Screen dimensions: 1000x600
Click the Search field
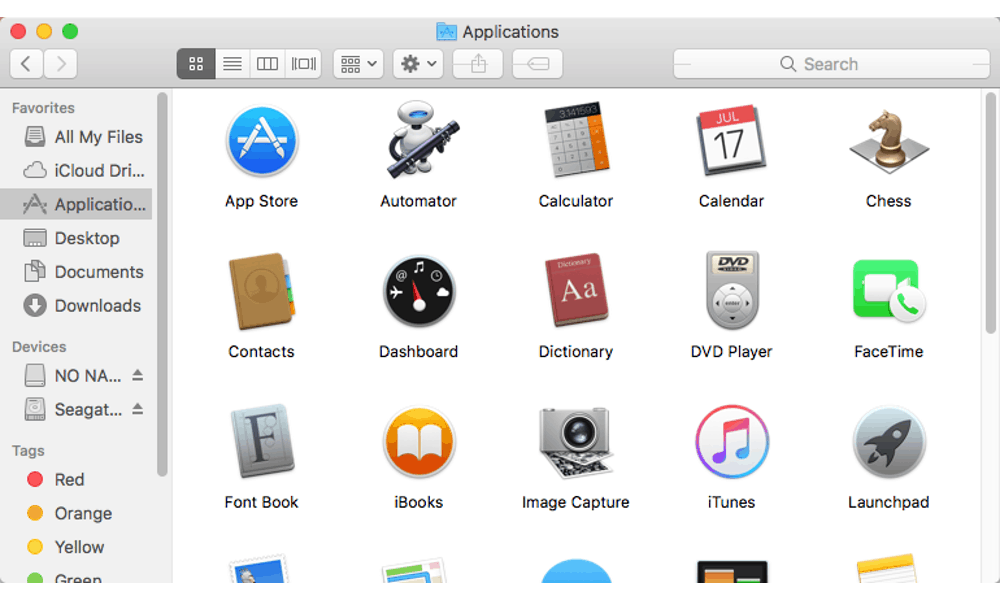pos(832,64)
